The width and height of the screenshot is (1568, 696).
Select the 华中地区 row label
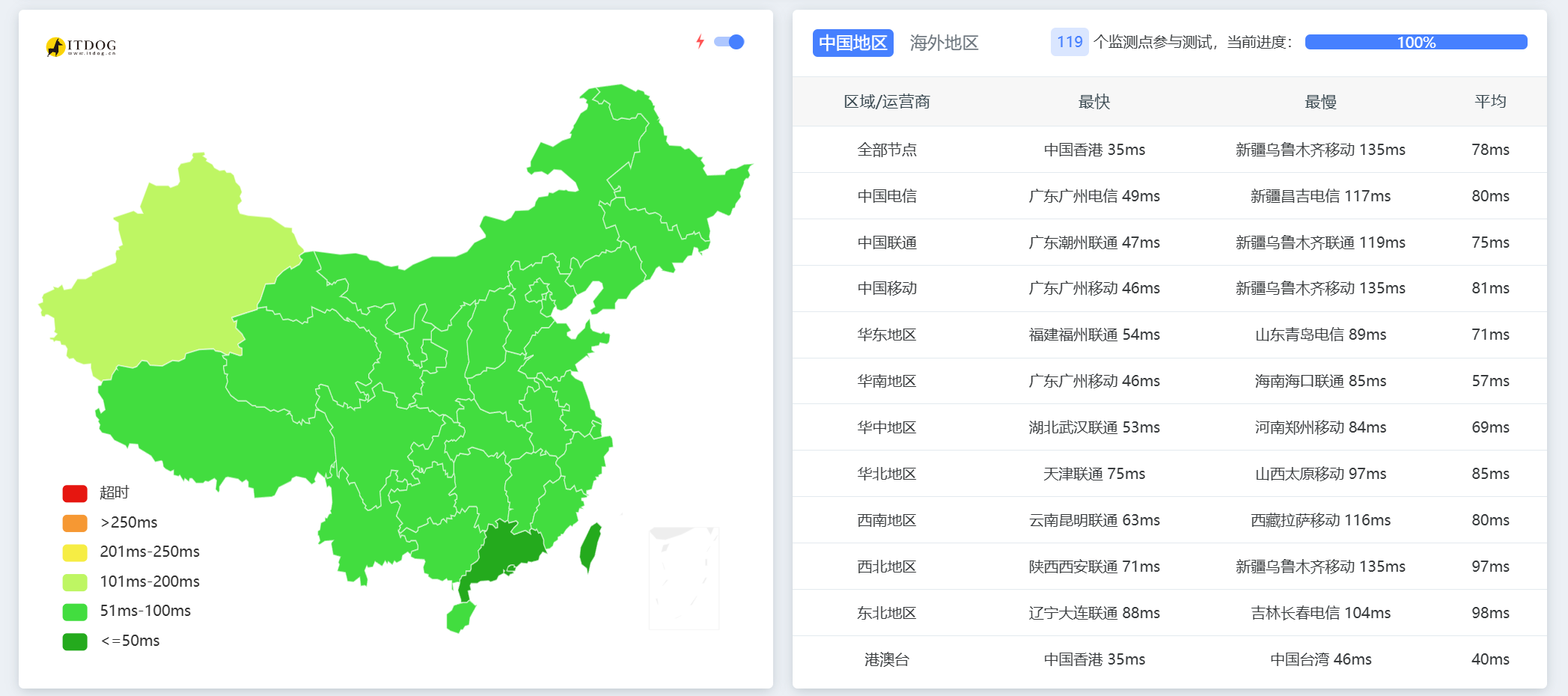click(x=887, y=427)
